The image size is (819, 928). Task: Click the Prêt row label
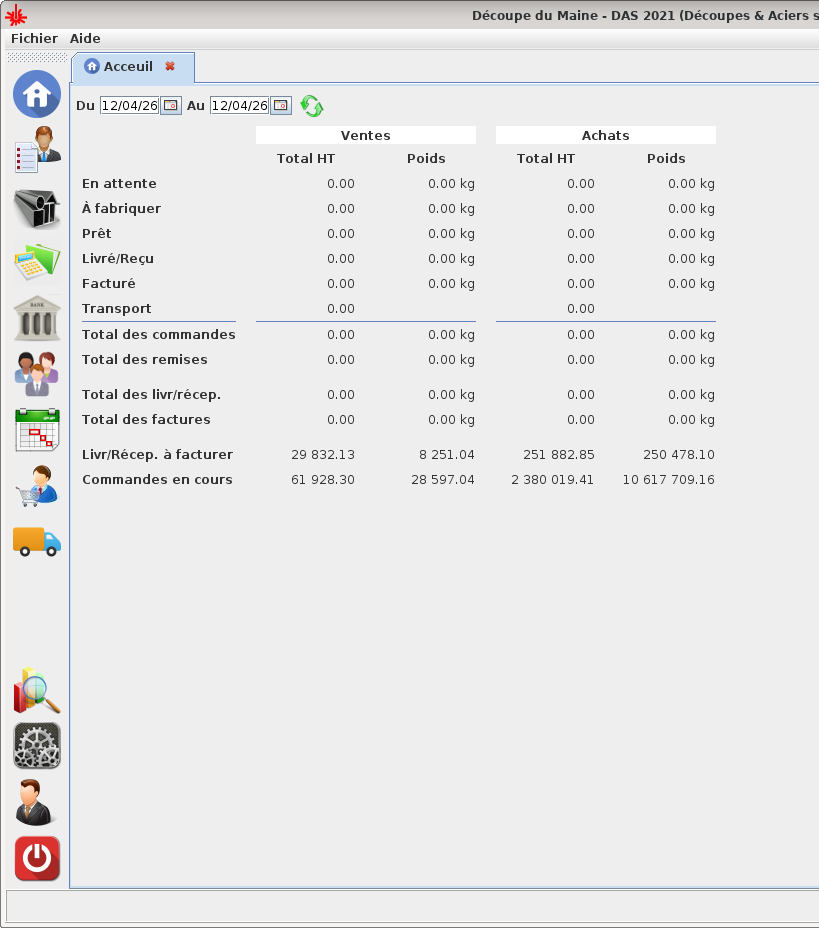point(96,233)
